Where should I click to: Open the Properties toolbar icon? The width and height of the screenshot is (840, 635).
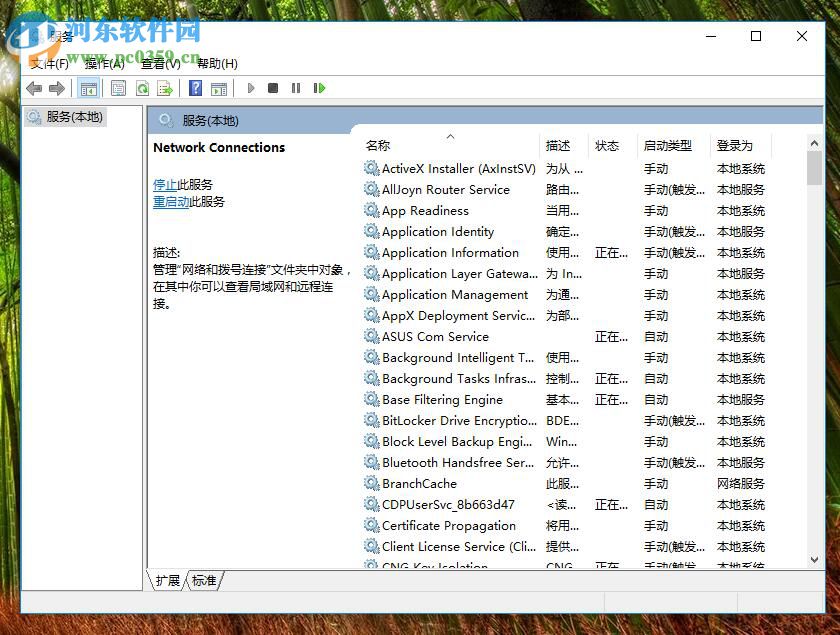coord(119,88)
